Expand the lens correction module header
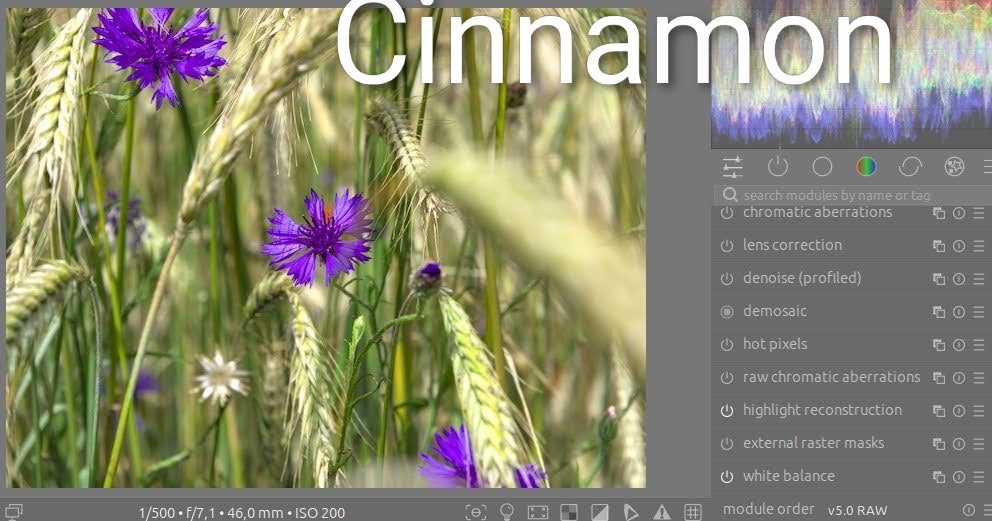 point(792,245)
